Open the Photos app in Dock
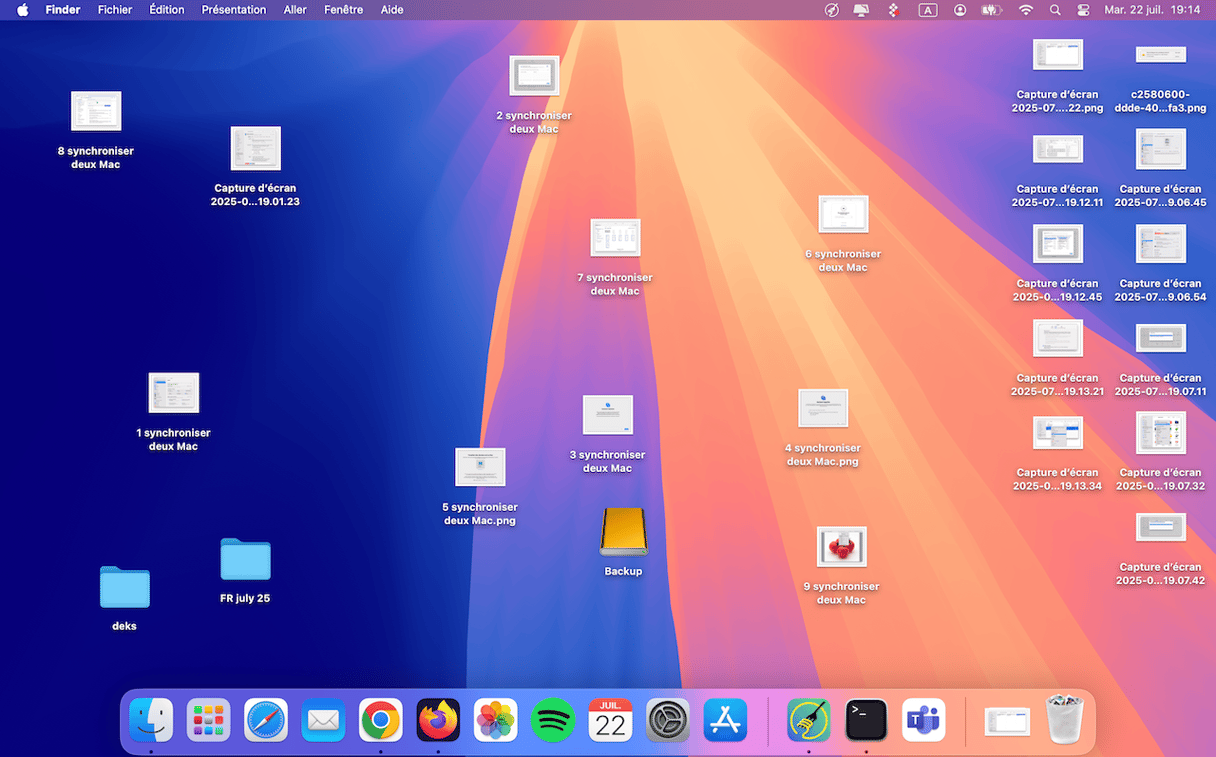The height and width of the screenshot is (757, 1216). pos(495,719)
